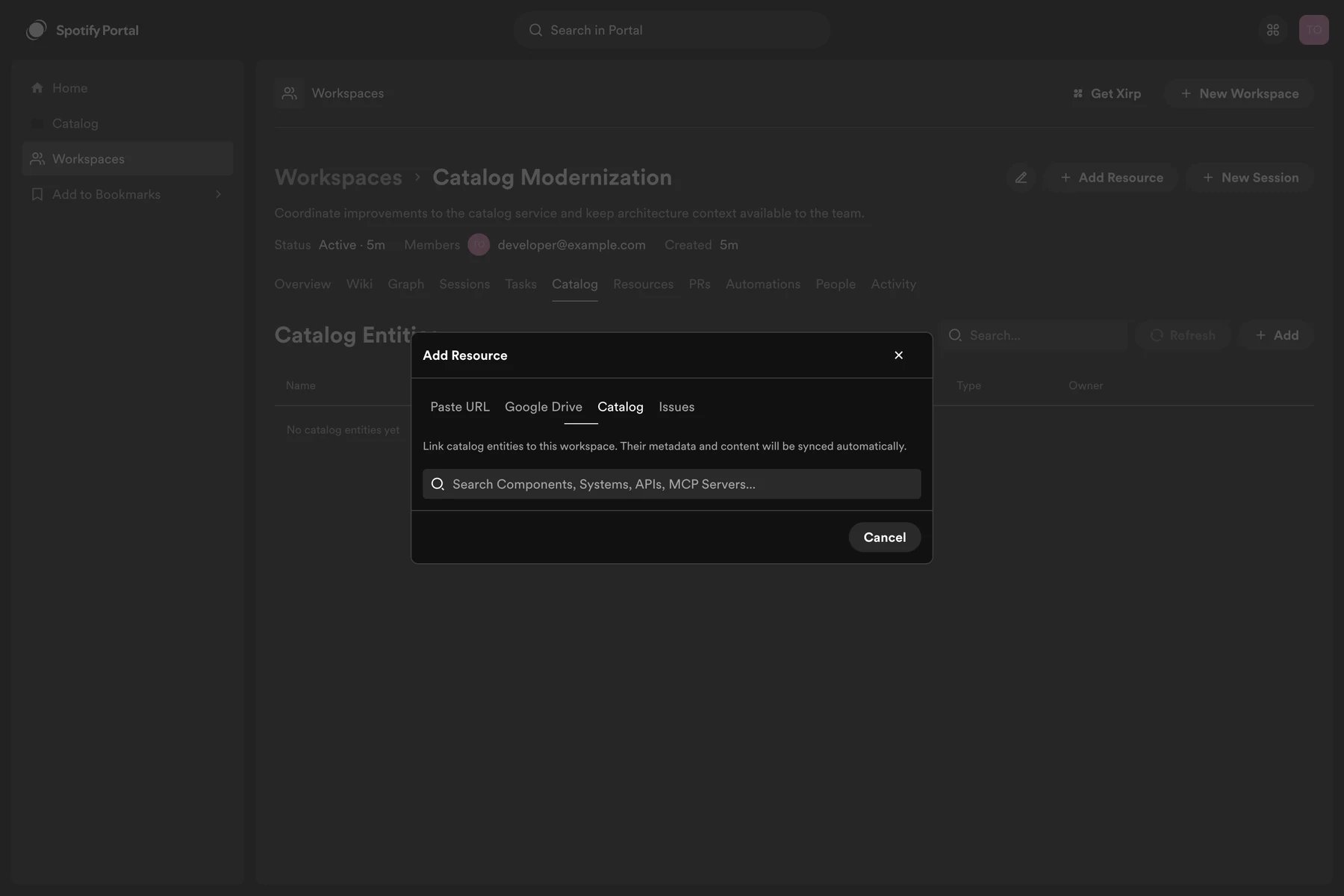1344x896 pixels.
Task: Open the Activity workspace tab
Action: tap(893, 284)
